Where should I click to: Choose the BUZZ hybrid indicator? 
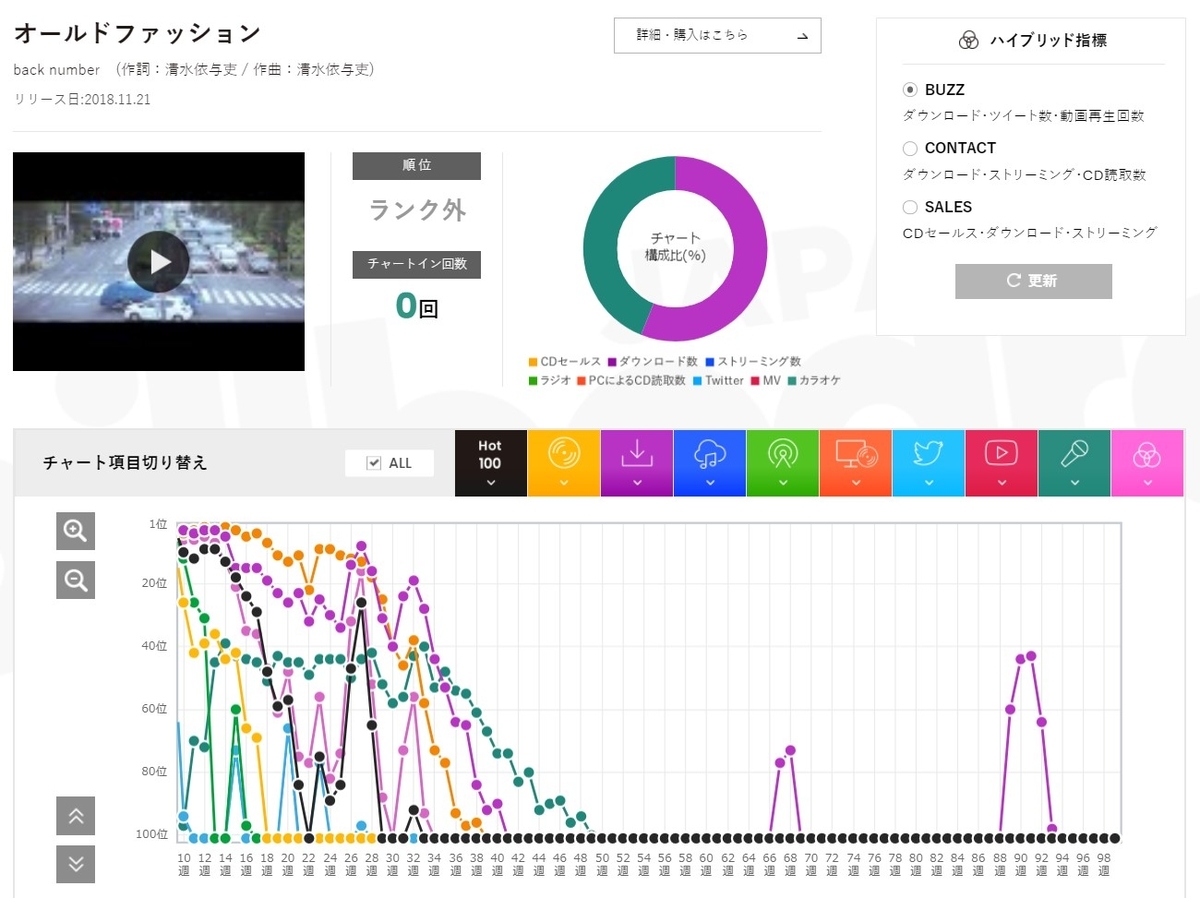910,90
